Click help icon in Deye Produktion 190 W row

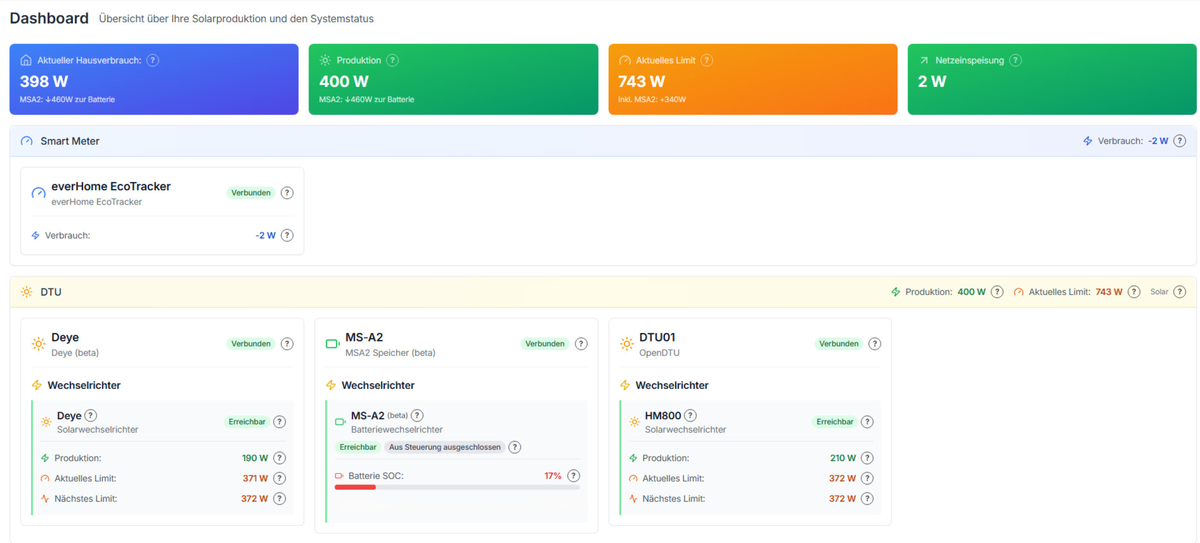tap(279, 458)
